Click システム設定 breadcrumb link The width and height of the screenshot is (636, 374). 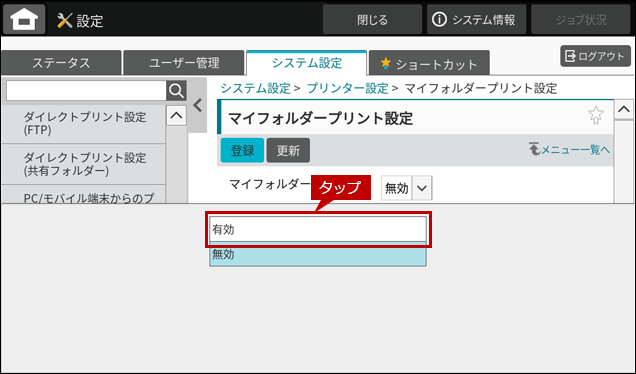point(255,88)
